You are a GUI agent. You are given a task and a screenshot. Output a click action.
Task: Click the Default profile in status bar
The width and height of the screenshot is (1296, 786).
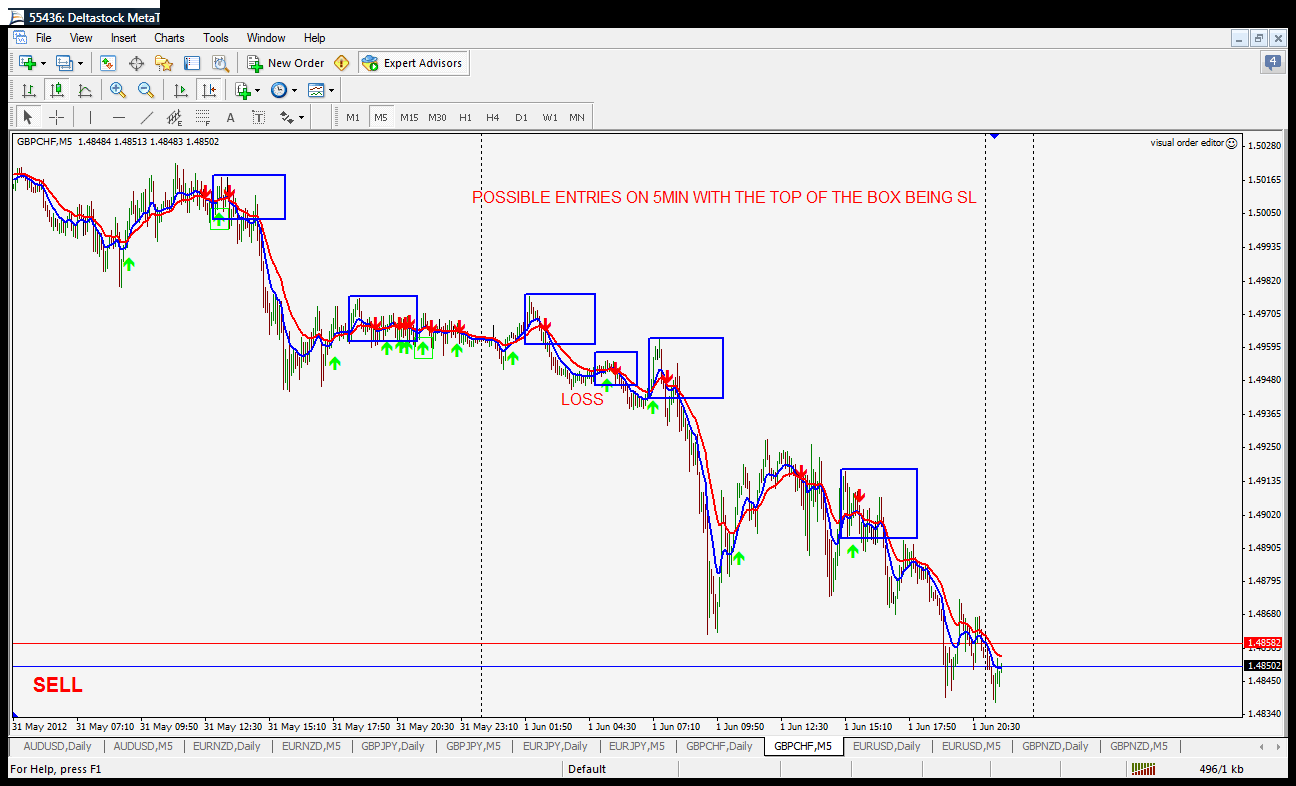(x=587, y=769)
